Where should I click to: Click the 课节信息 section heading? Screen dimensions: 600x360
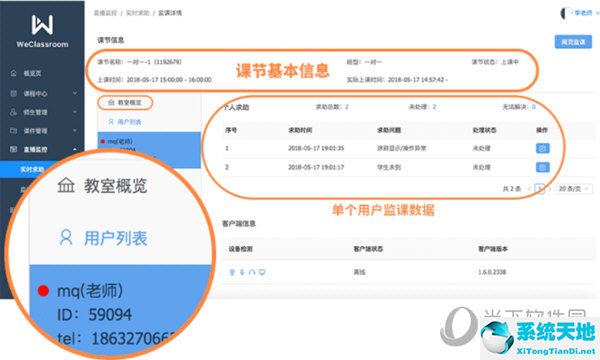click(111, 40)
